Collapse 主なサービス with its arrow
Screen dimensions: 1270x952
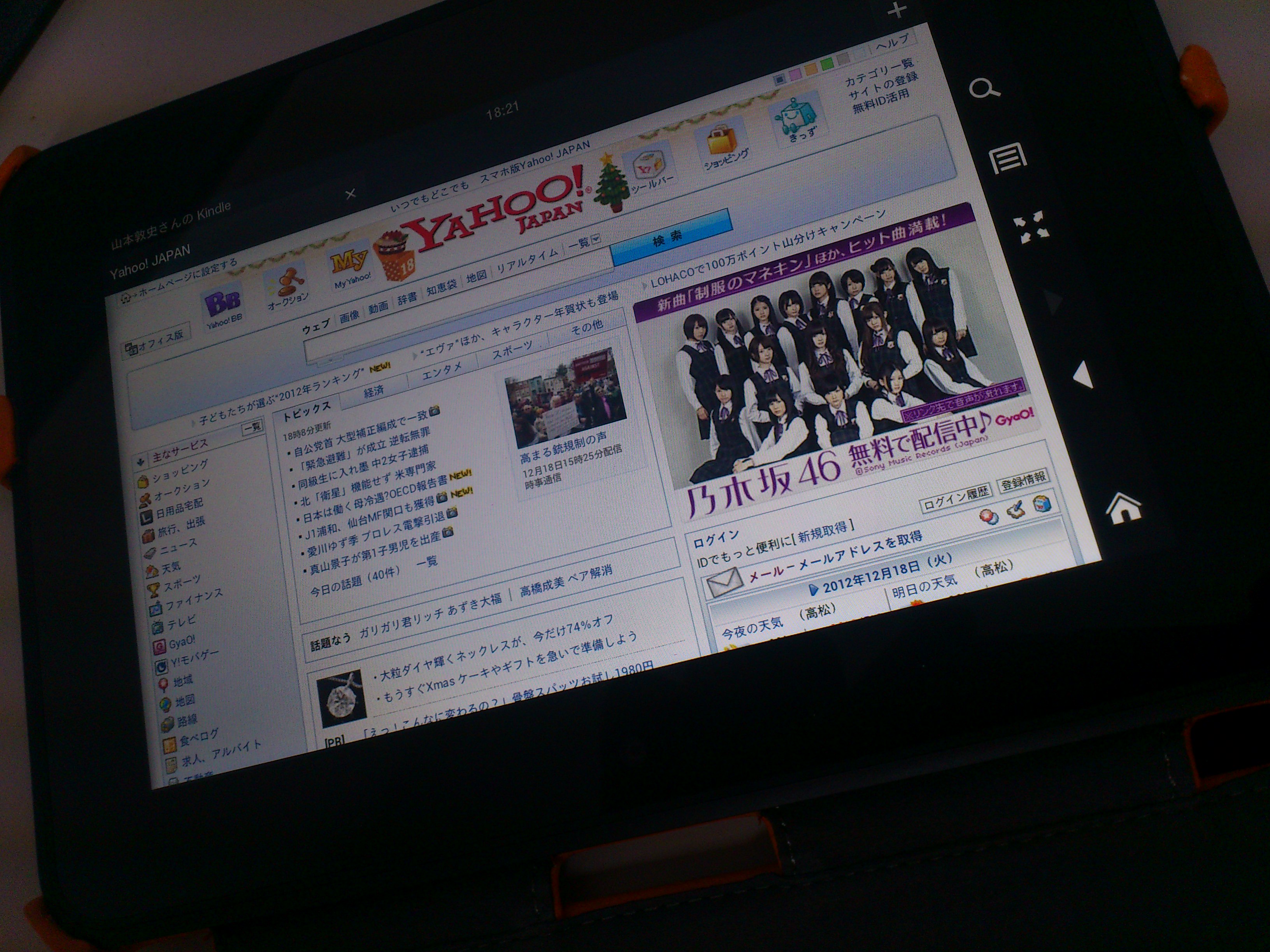pos(141,461)
